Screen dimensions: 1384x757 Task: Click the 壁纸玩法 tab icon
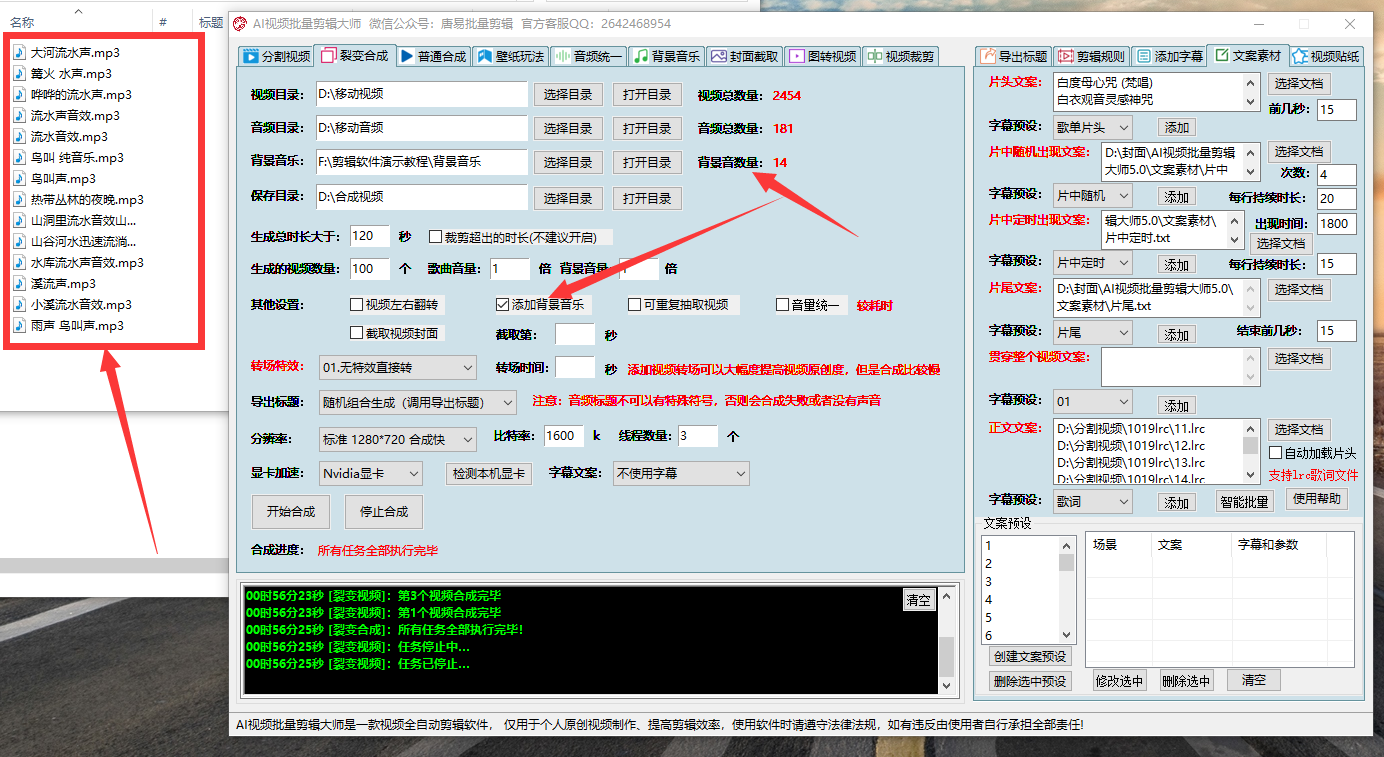[485, 57]
